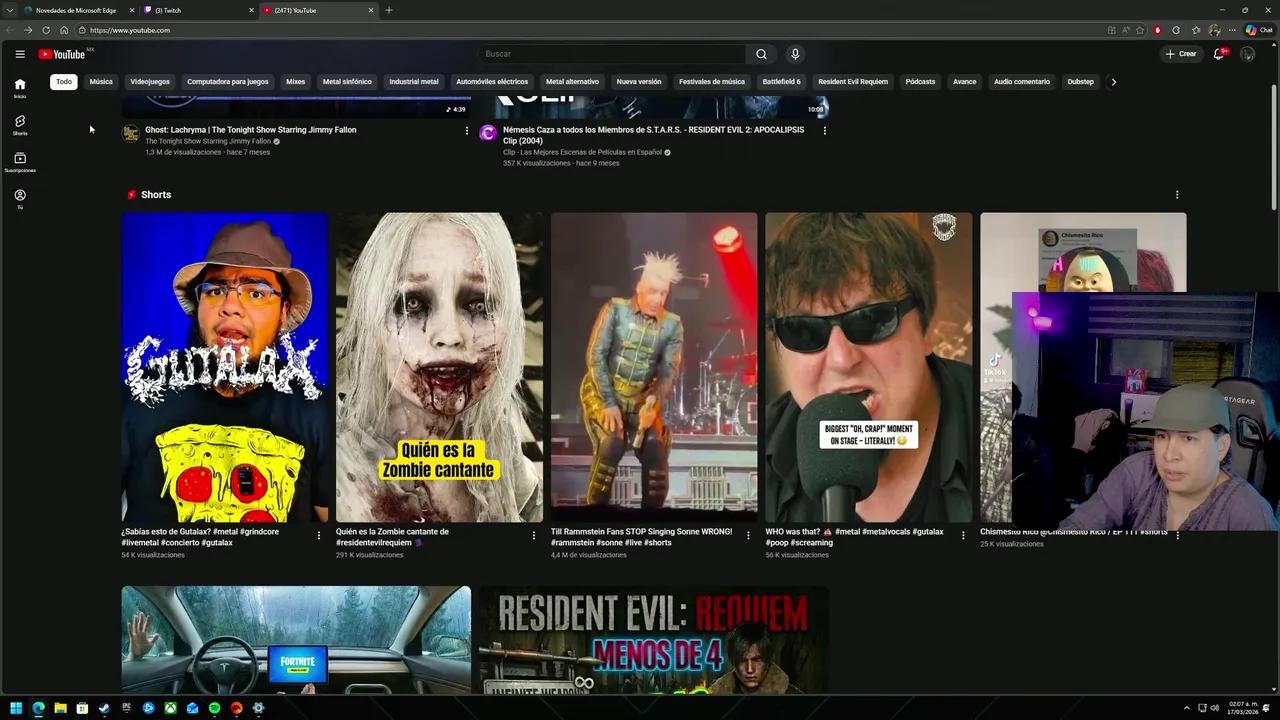The image size is (1280, 720).
Task: Select the Dubstep filter chip
Action: [x=1080, y=81]
